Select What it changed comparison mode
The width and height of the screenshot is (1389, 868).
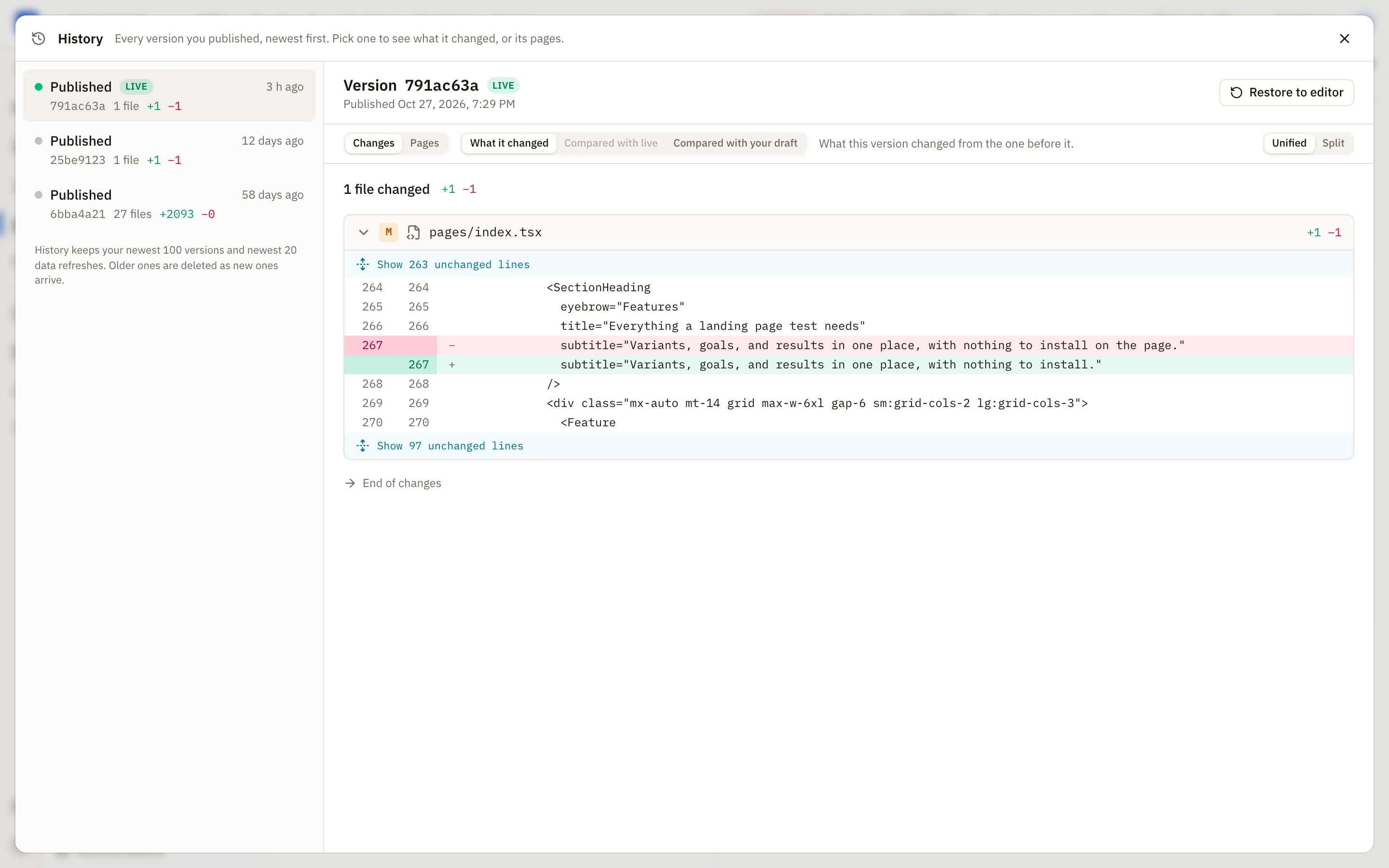pos(509,144)
